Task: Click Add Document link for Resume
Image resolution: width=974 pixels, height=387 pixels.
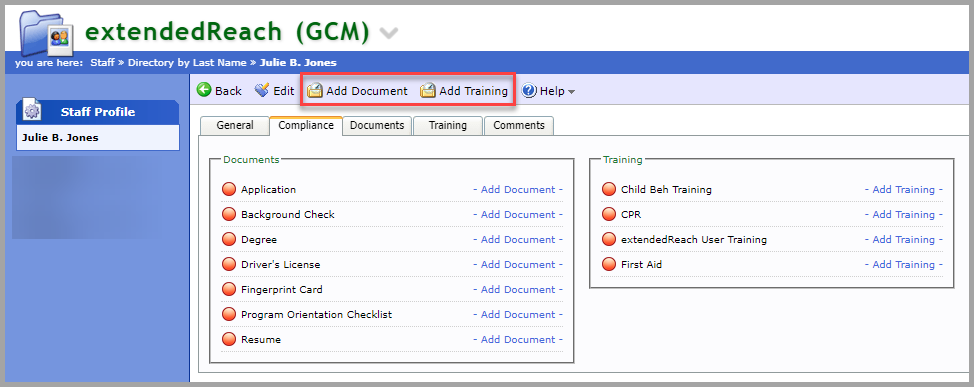Action: point(518,339)
